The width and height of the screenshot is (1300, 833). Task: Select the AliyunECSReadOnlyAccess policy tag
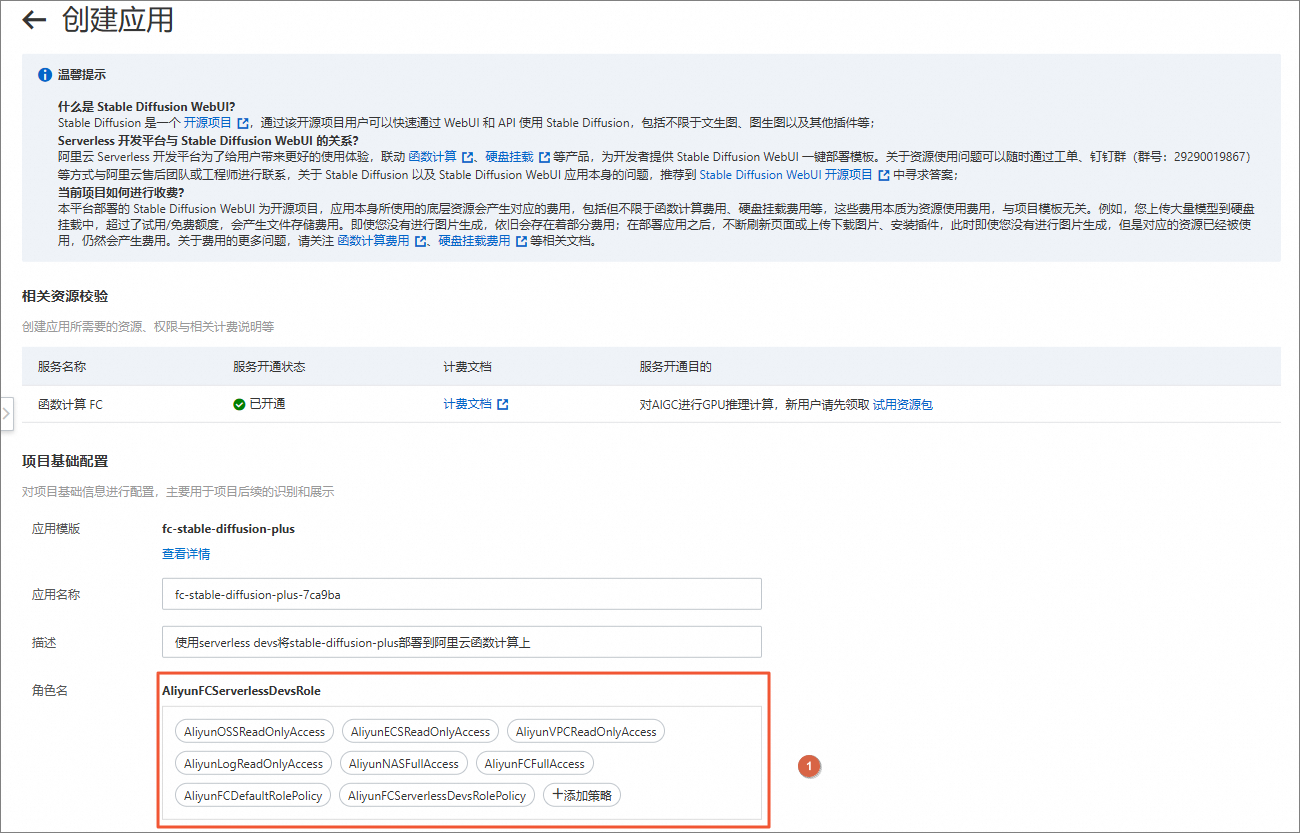(420, 731)
